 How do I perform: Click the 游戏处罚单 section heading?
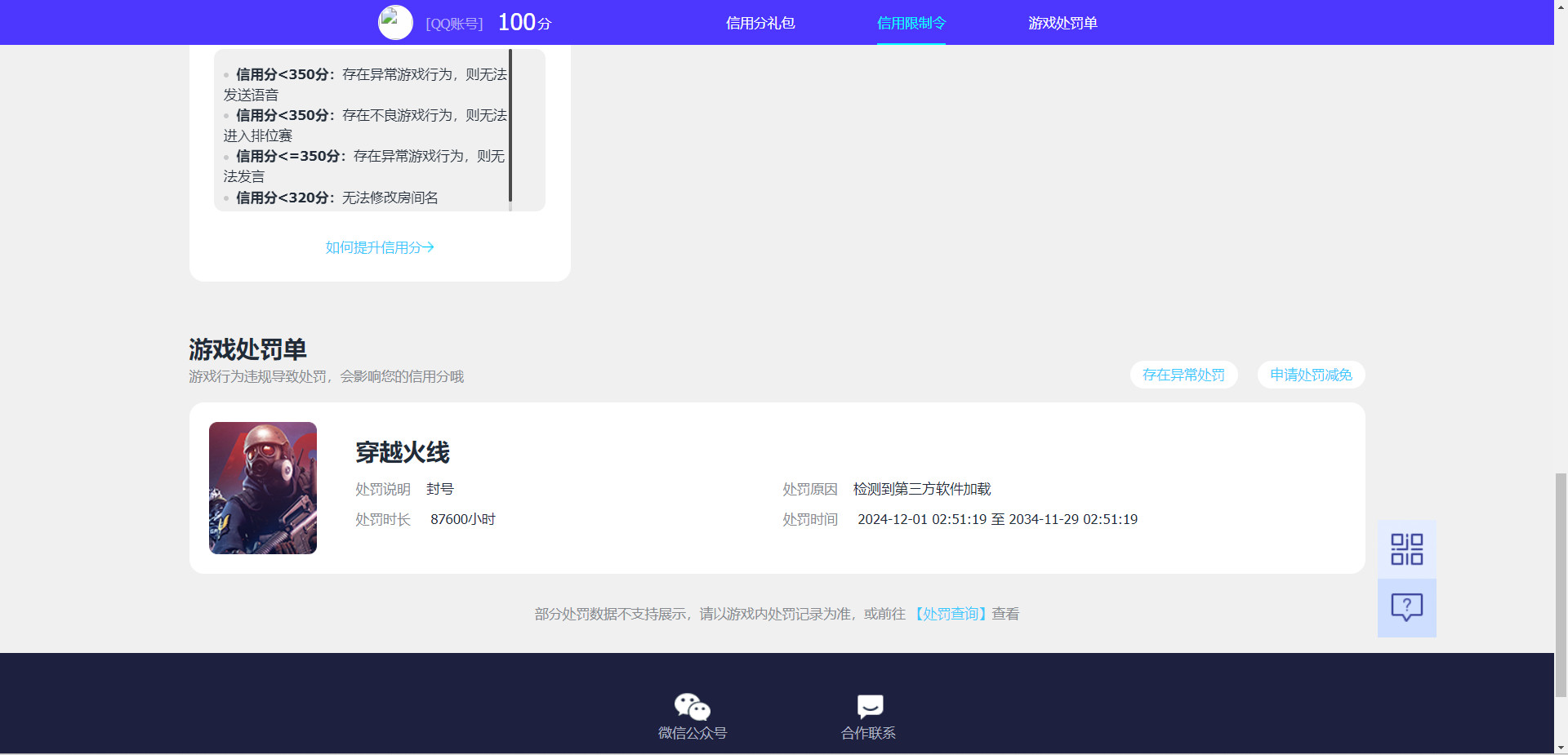coord(247,349)
